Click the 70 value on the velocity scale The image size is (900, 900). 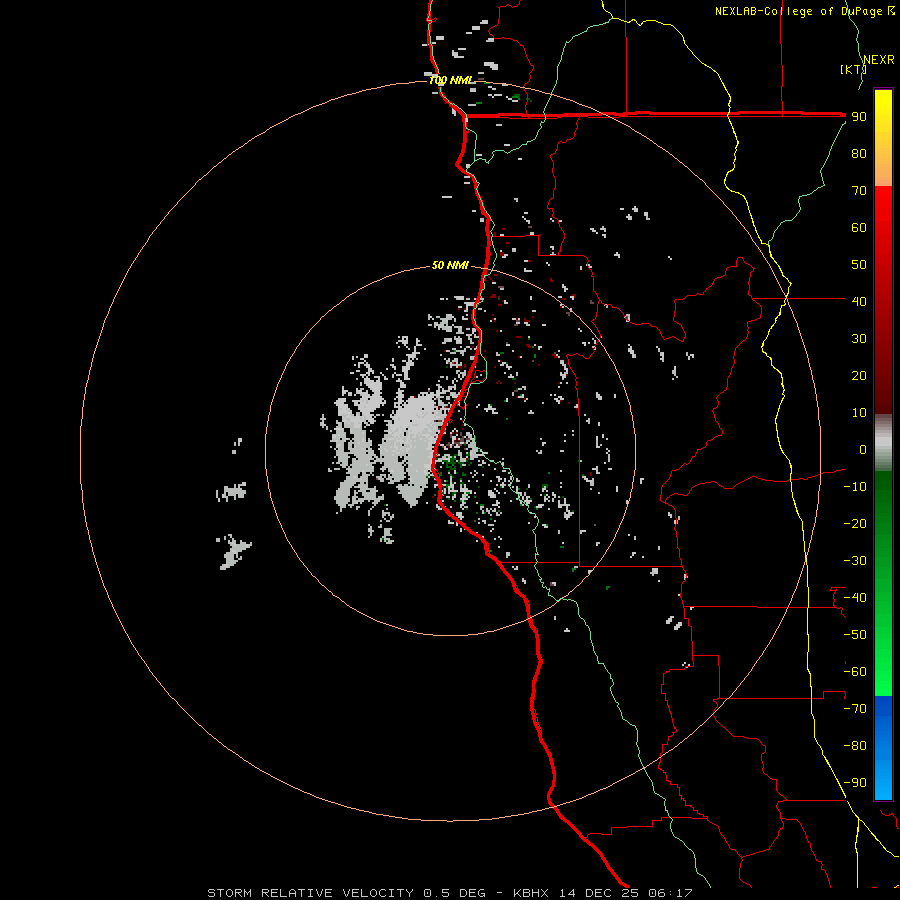click(859, 191)
